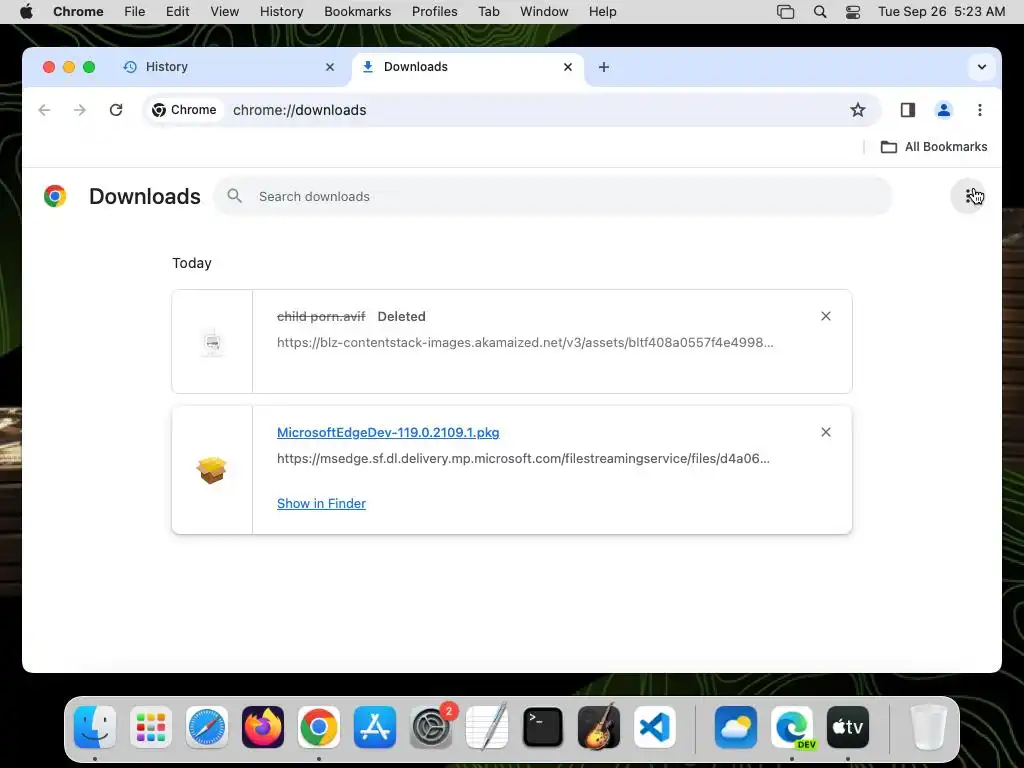This screenshot has height=768, width=1024.
Task: Click the blz-contentstack-images.akamaized.net URL text
Action: pos(525,342)
